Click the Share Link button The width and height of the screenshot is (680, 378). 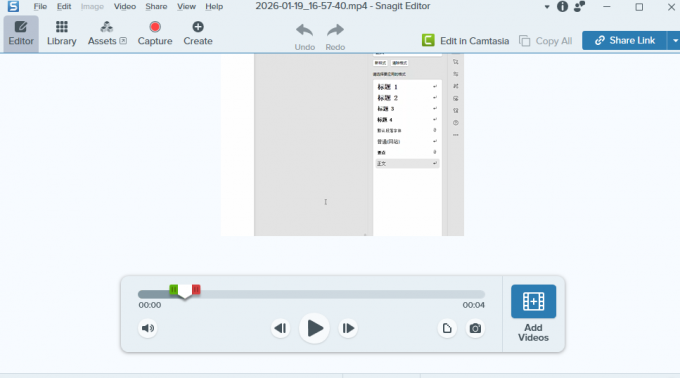click(x=624, y=40)
